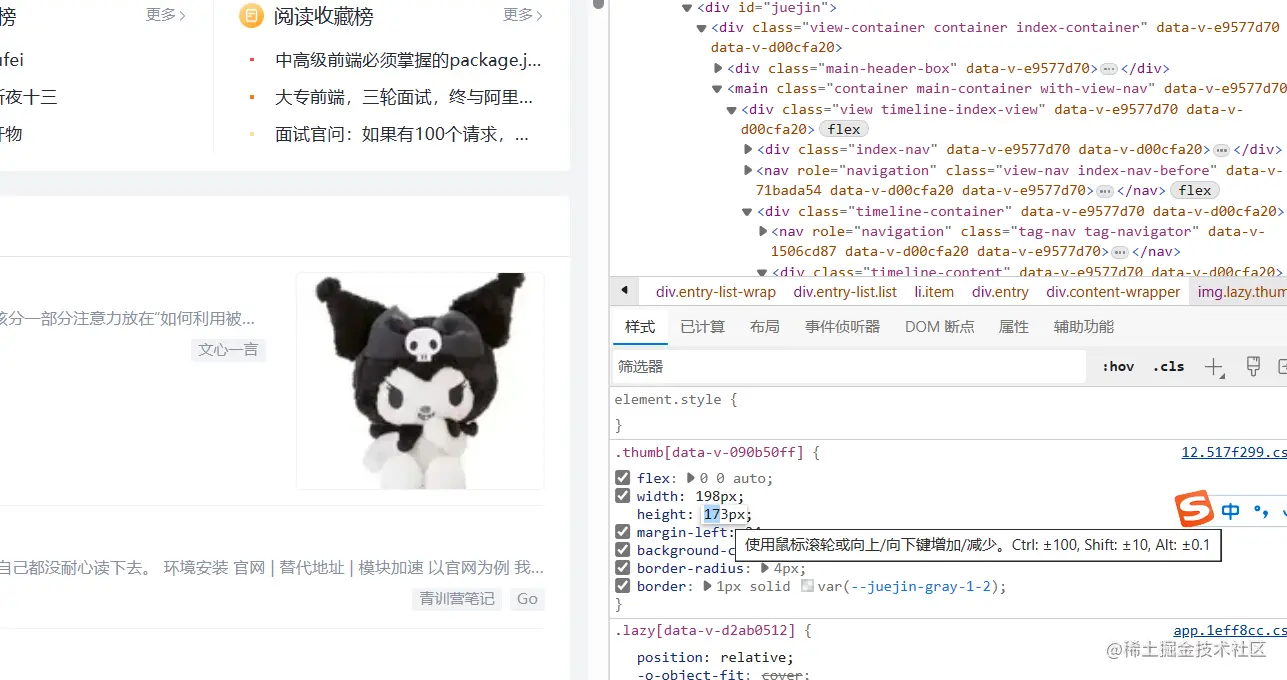Image resolution: width=1287 pixels, height=680 pixels.
Task: Expand the view-nav index-nav-before nav node
Action: point(748,171)
